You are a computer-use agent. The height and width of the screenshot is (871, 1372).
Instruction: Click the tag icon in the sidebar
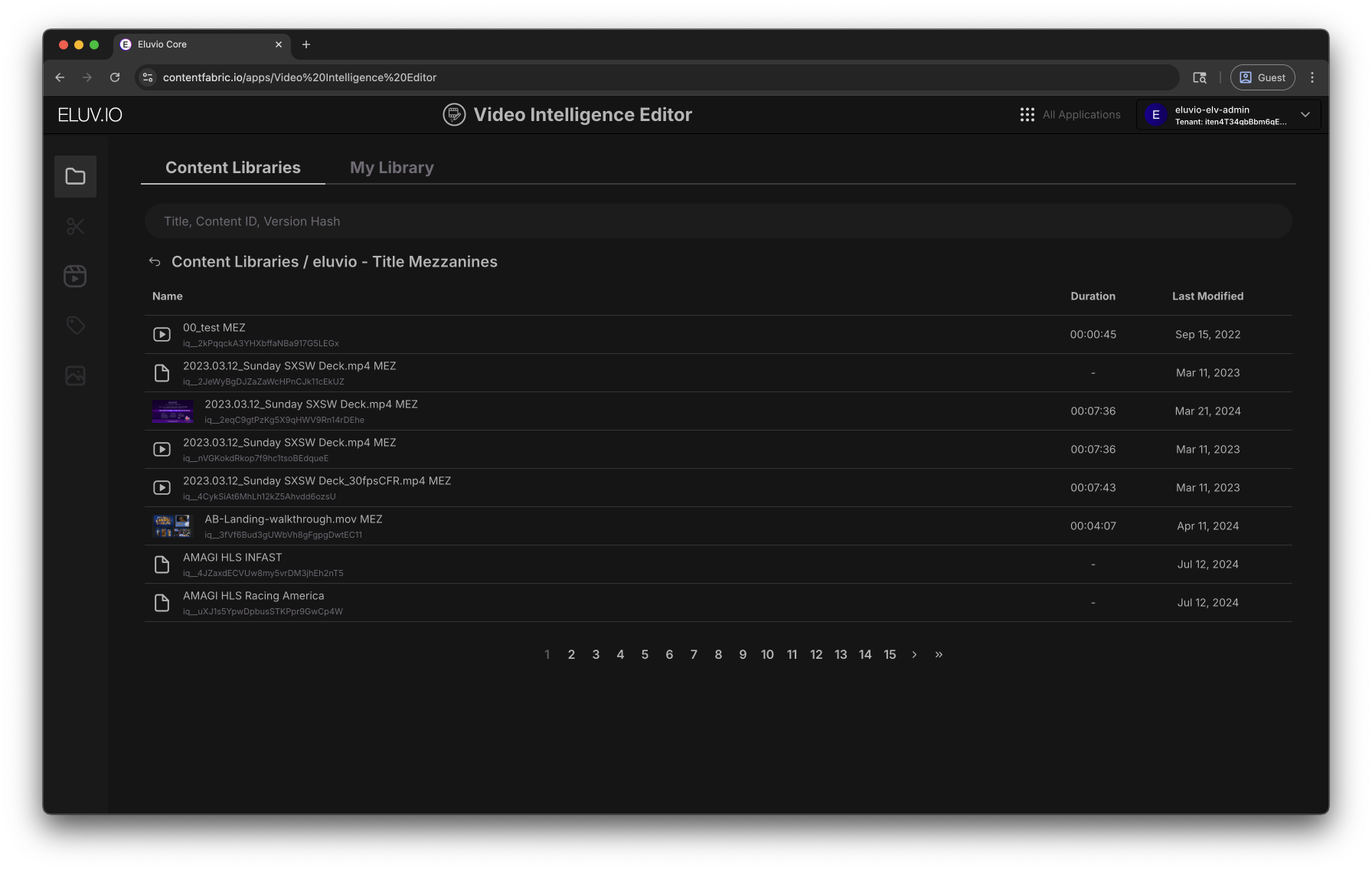75,326
